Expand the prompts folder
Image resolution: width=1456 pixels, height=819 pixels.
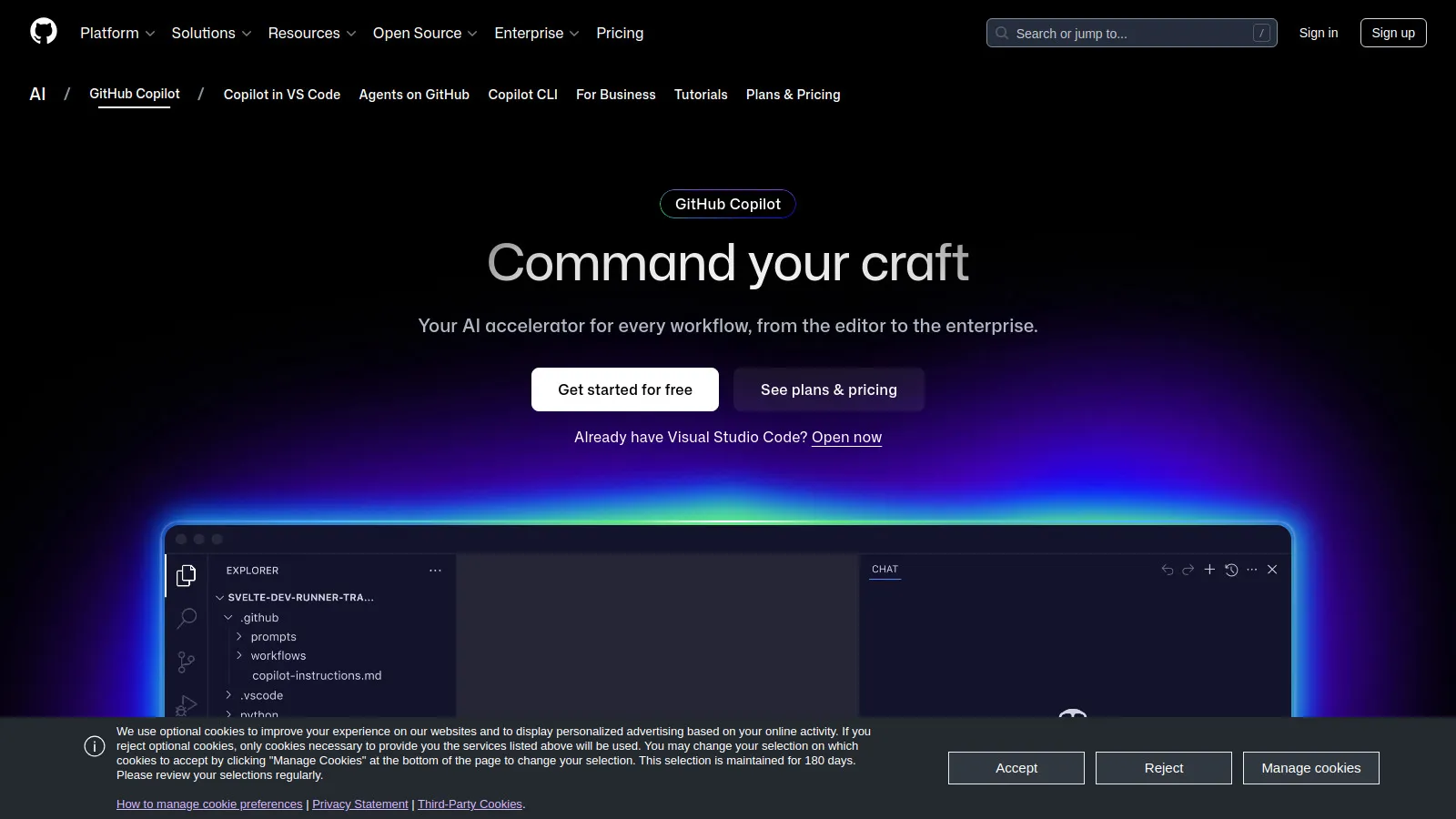[239, 636]
